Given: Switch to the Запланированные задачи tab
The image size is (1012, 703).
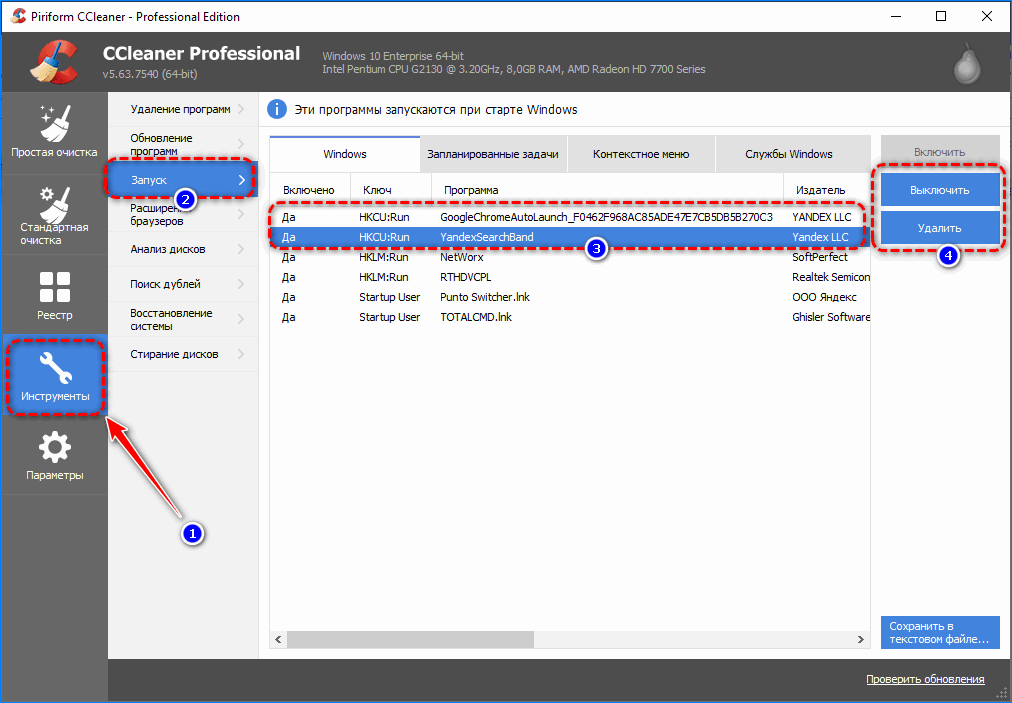Looking at the screenshot, I should click(495, 153).
